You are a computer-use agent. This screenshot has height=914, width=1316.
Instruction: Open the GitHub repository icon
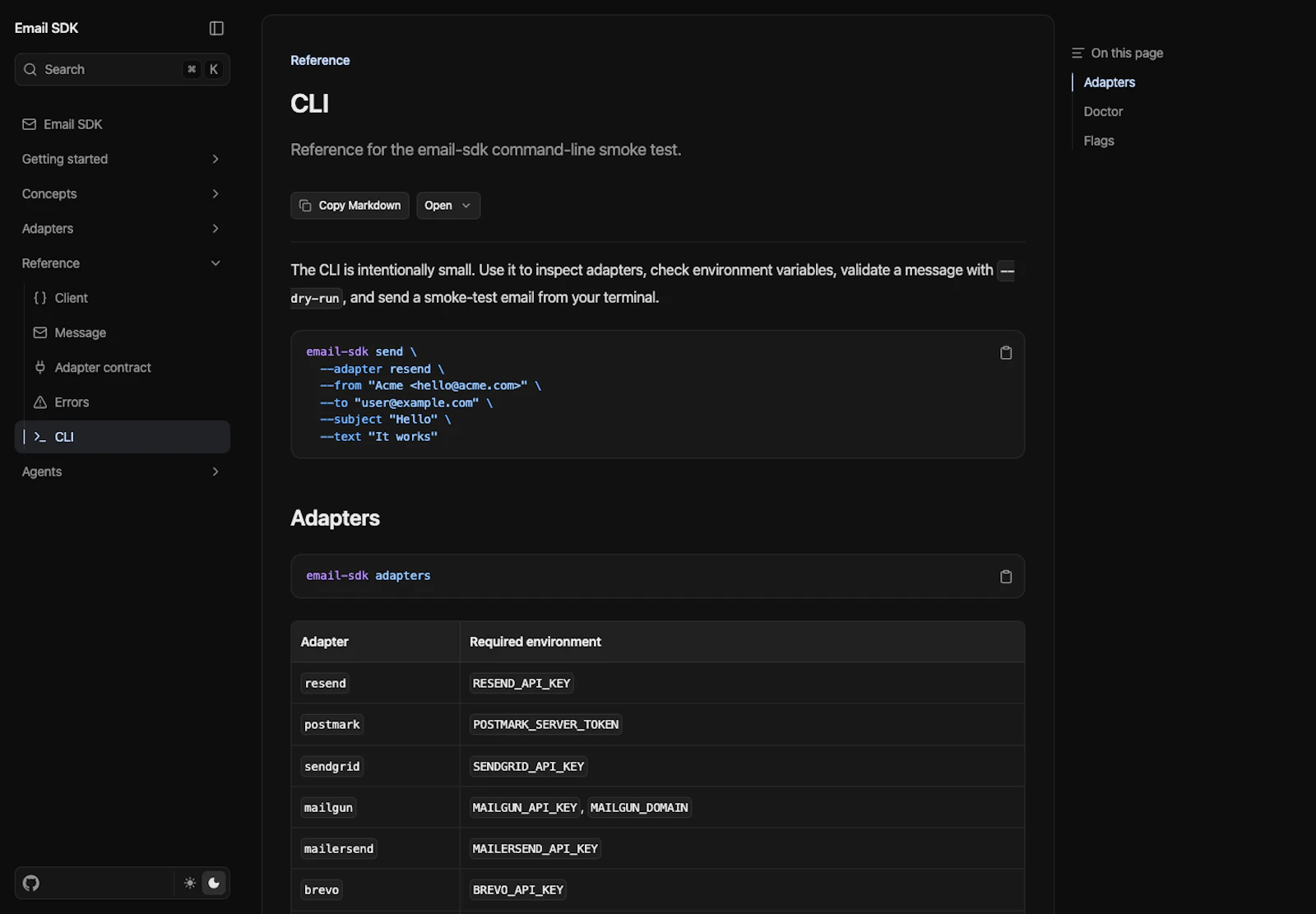31,883
